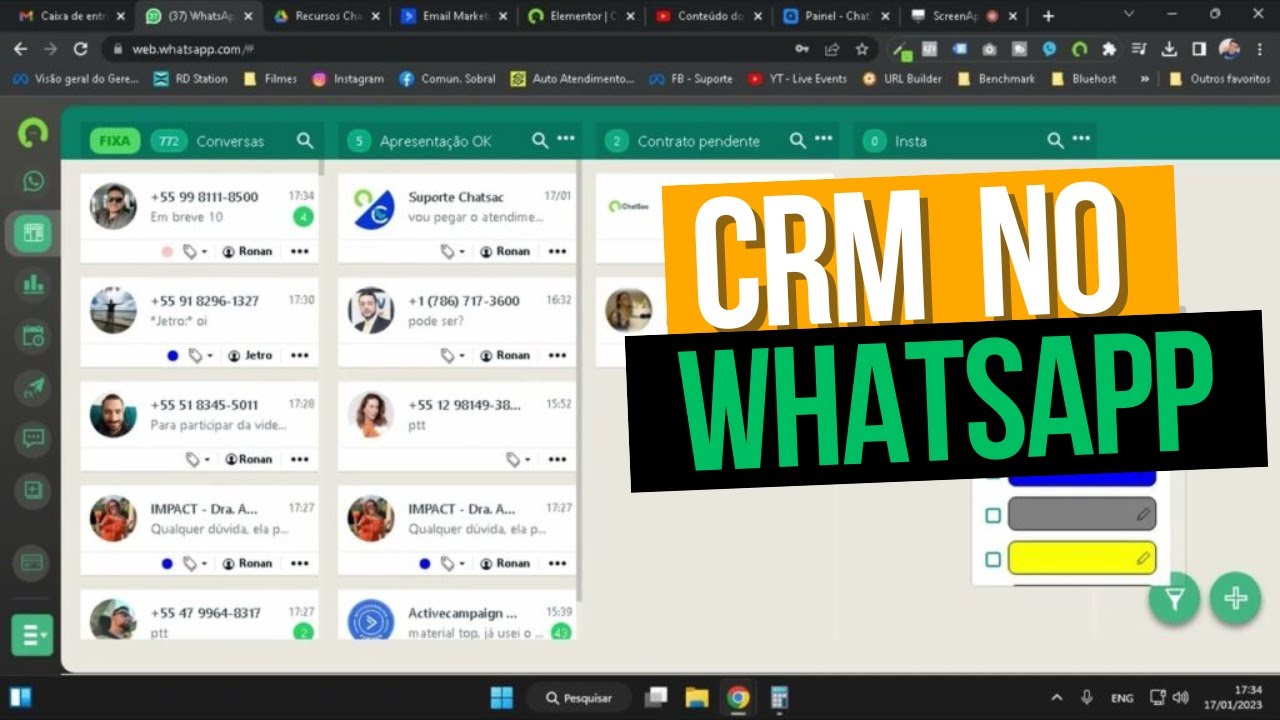Click the FIXA button in Conversas header

[115, 141]
